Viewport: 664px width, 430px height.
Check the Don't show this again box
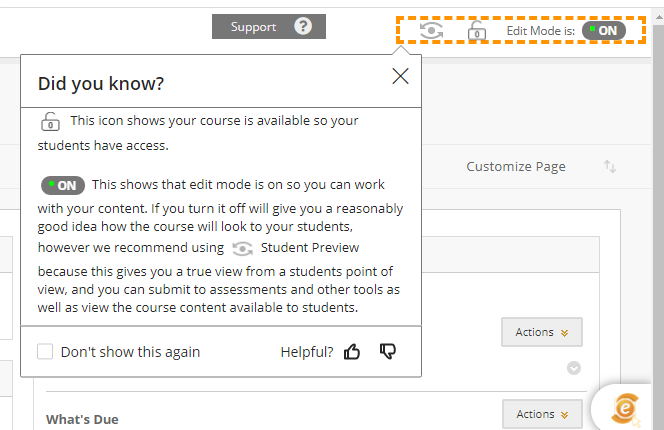pyautogui.click(x=45, y=352)
